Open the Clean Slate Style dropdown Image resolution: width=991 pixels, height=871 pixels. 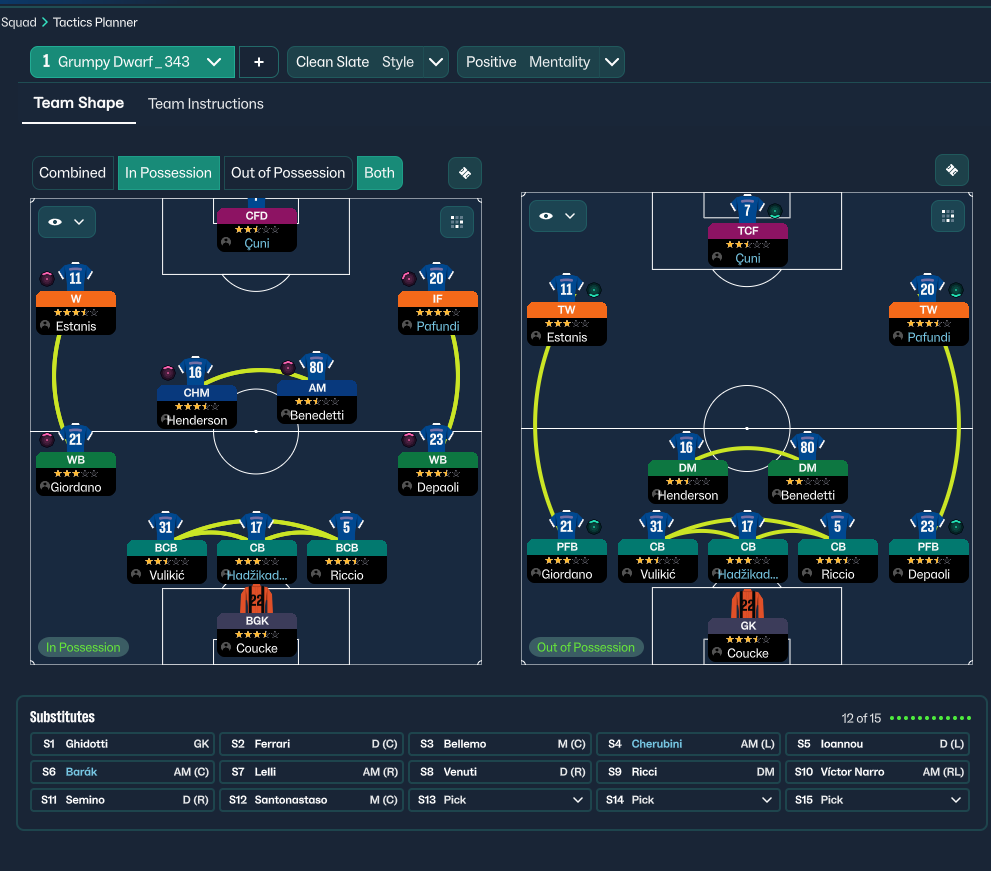coord(436,62)
